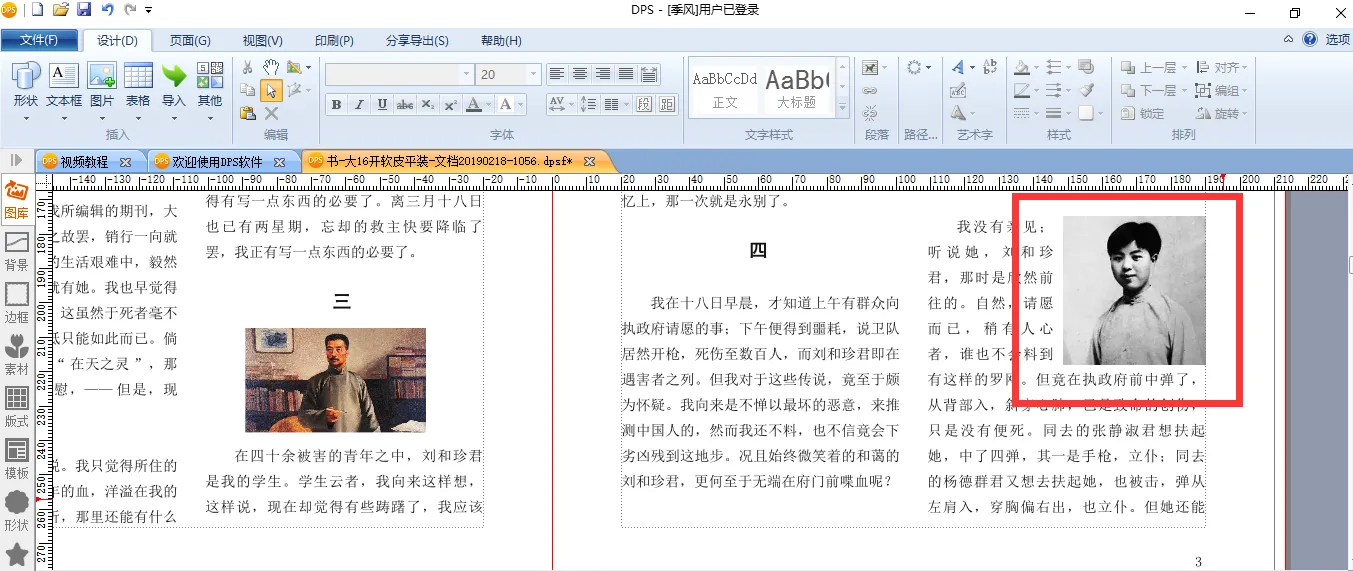The image size is (1353, 571).
Task: Click the 表格 table insert icon
Action: pyautogui.click(x=138, y=84)
